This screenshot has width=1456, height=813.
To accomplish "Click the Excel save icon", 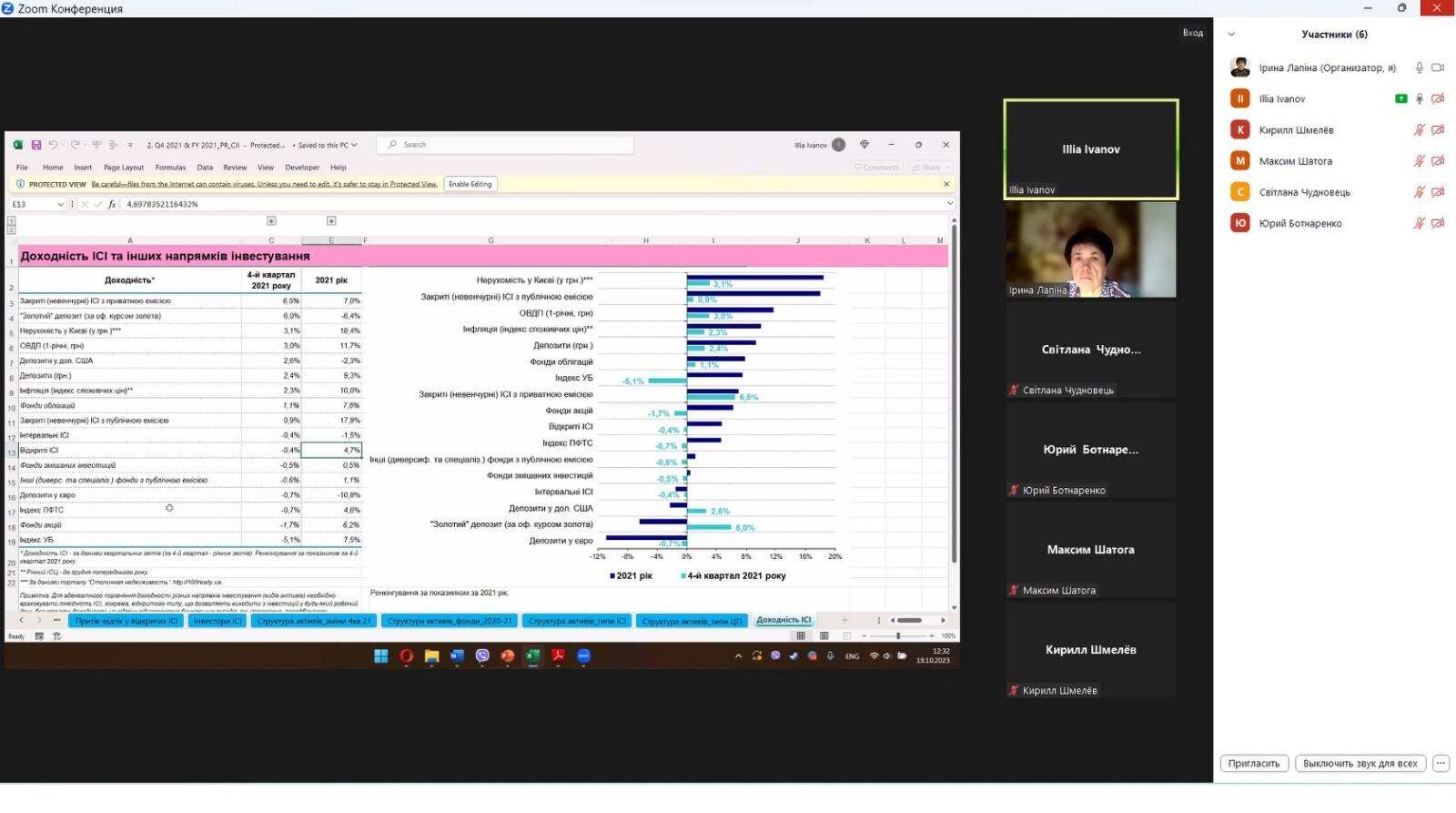I will coord(36,145).
